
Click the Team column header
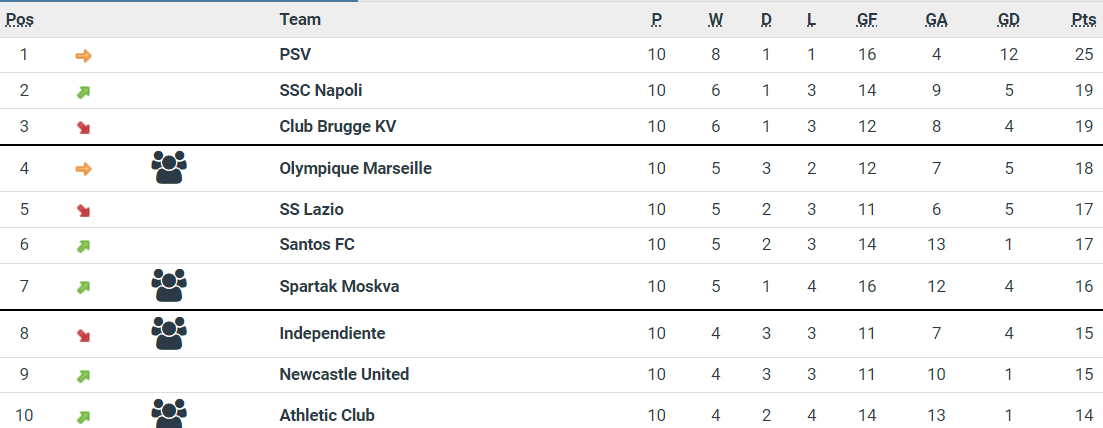(x=300, y=20)
